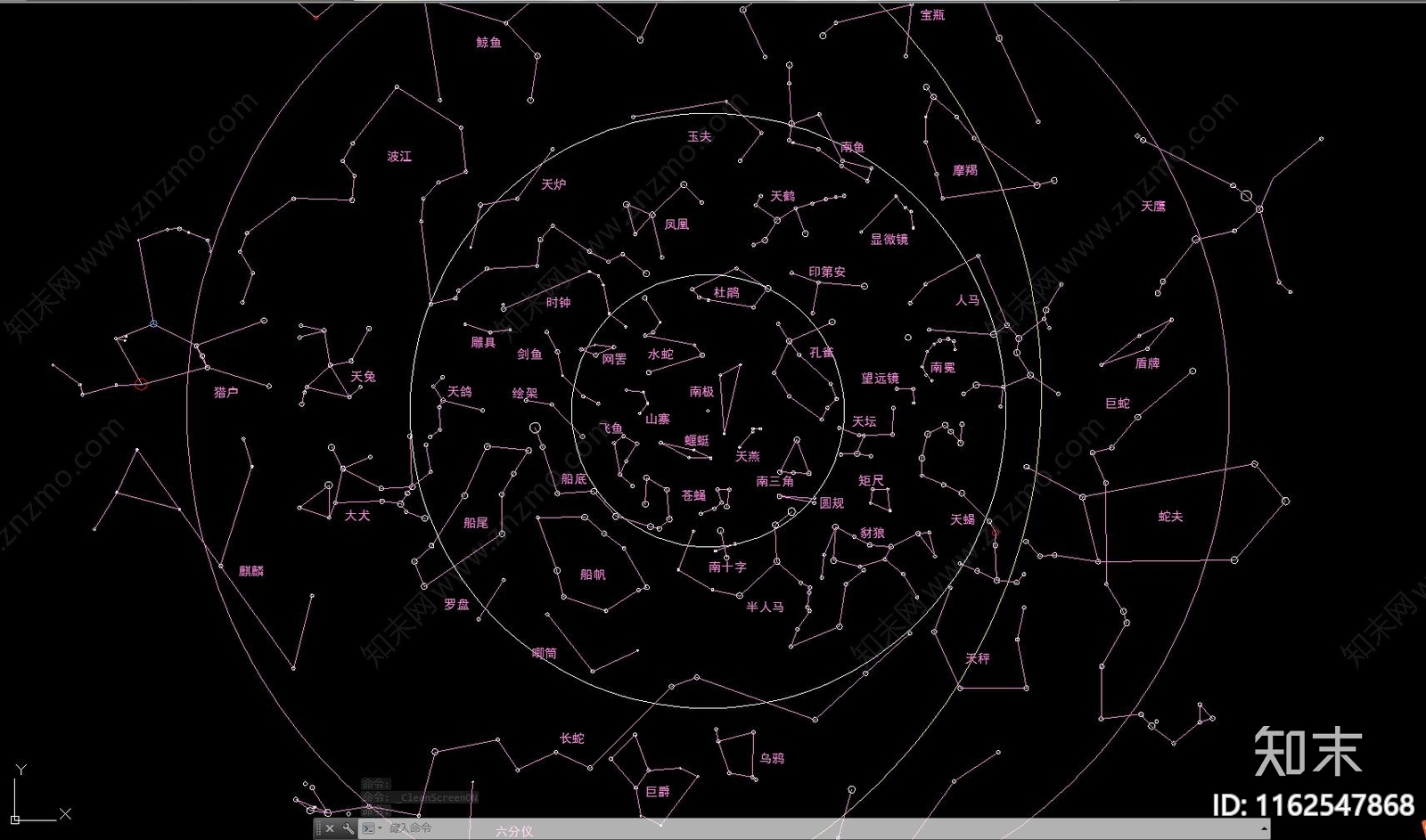Click the 唧筒 constellation label

(545, 653)
